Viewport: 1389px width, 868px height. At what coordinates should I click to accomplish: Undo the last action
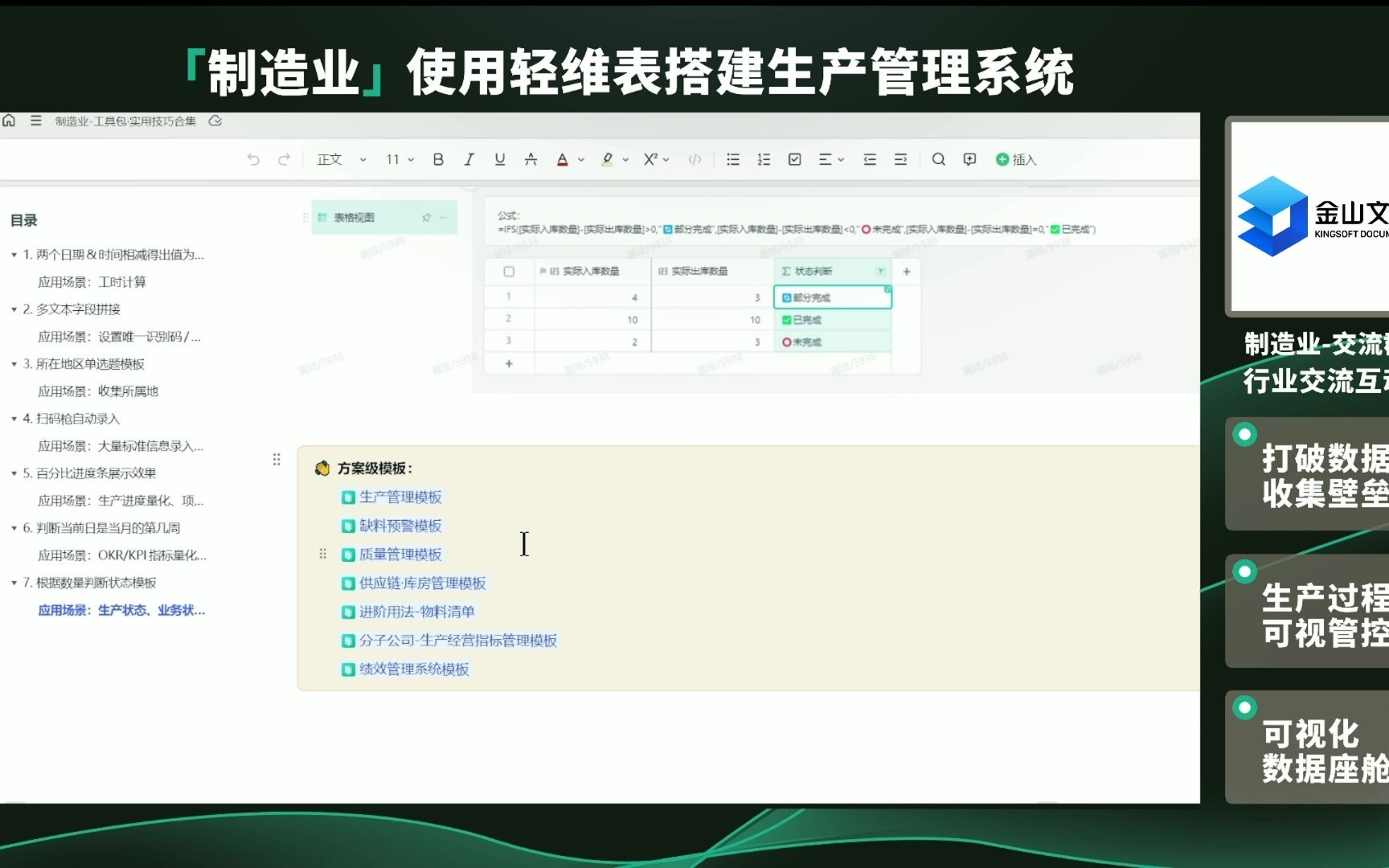[x=253, y=159]
